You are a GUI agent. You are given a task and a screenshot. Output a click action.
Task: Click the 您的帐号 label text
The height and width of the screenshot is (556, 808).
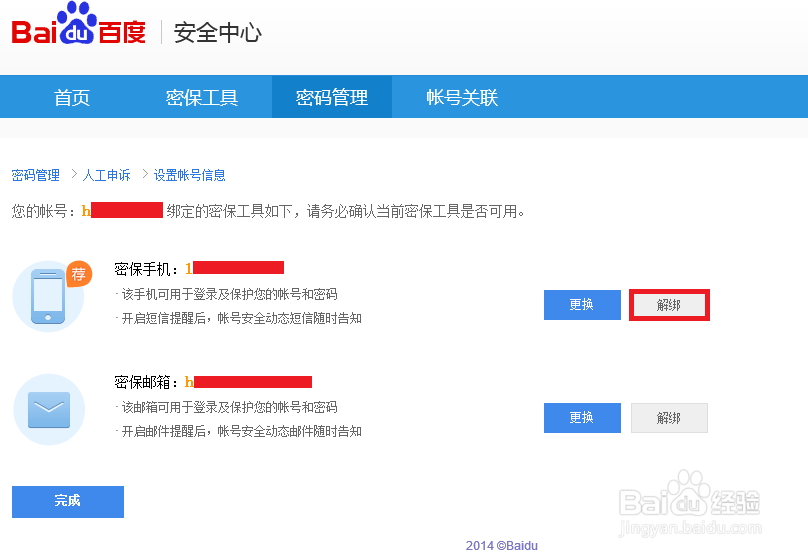pyautogui.click(x=43, y=211)
